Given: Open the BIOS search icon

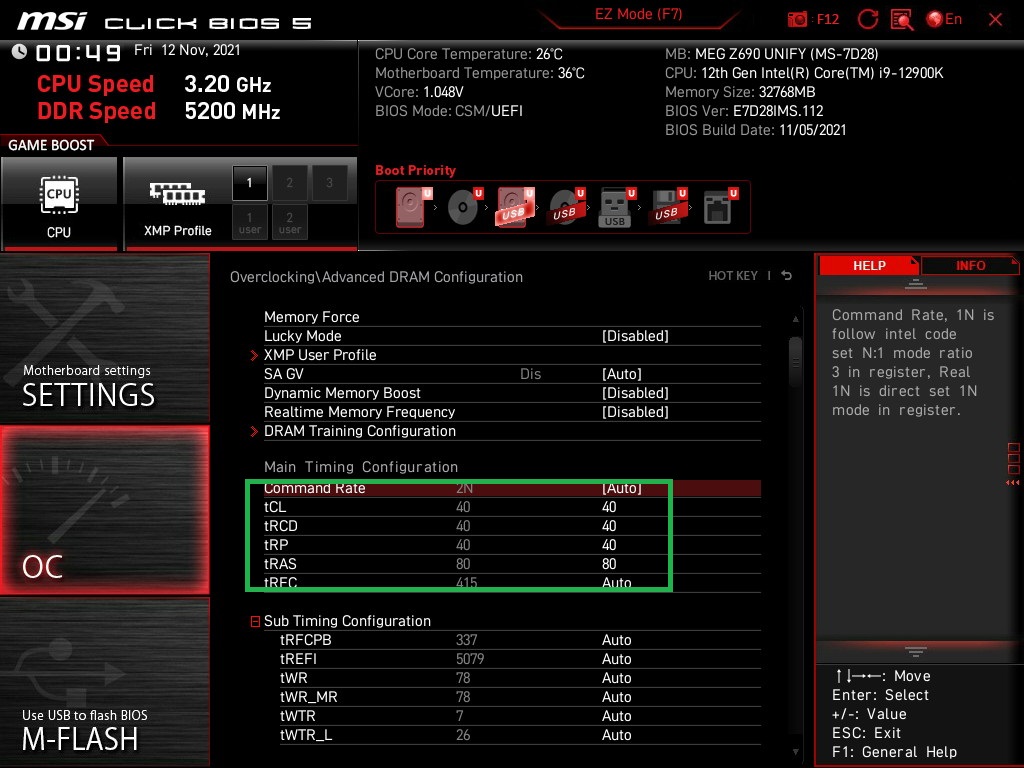Looking at the screenshot, I should 902,20.
